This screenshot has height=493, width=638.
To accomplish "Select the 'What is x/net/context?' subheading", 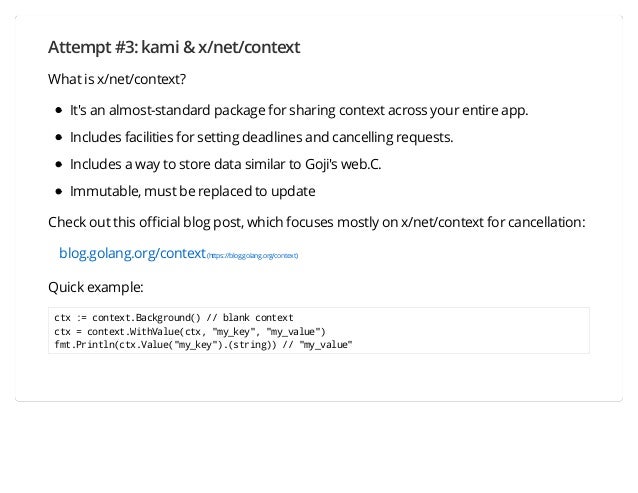I will [117, 79].
